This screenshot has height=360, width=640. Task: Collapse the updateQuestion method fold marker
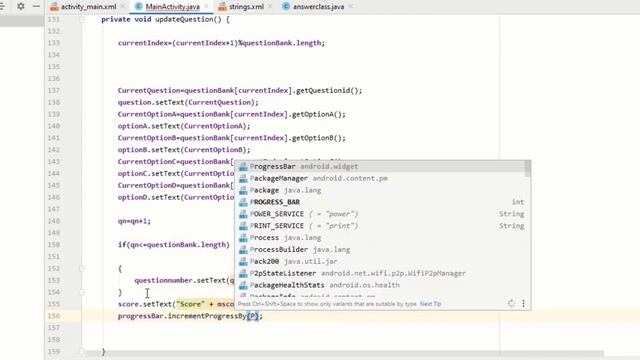pyautogui.click(x=82, y=20)
